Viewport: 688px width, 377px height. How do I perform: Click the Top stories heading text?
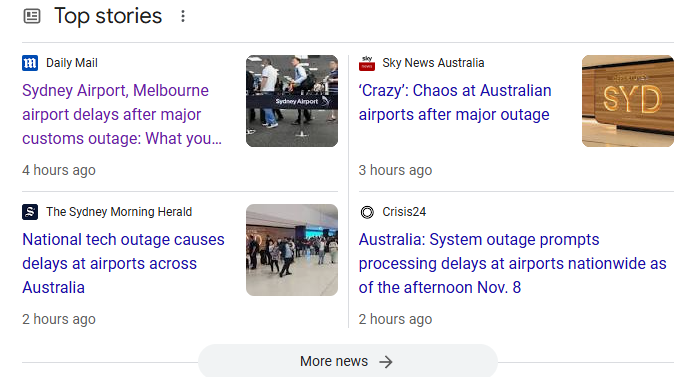108,16
